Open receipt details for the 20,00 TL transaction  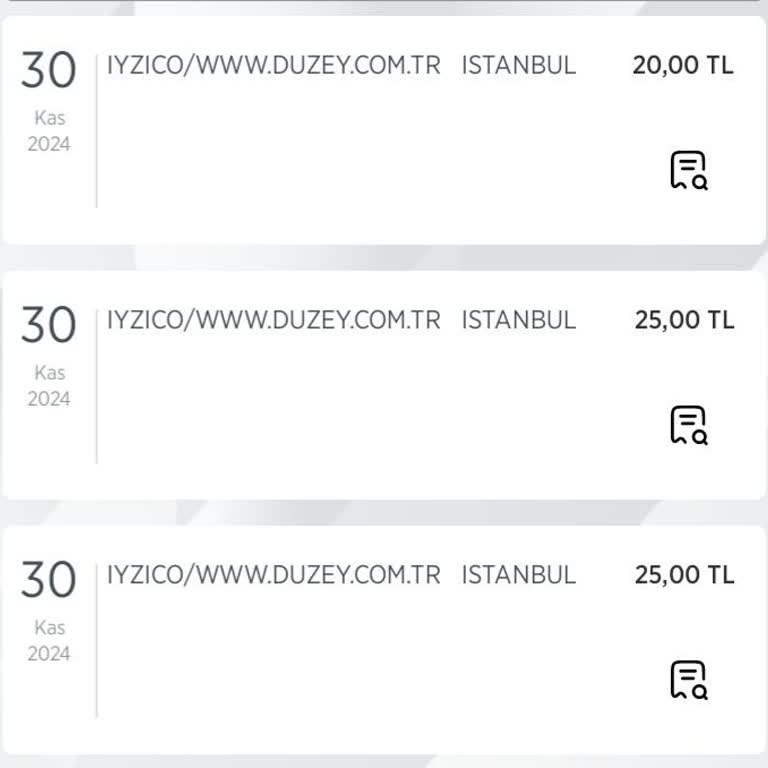click(x=688, y=171)
